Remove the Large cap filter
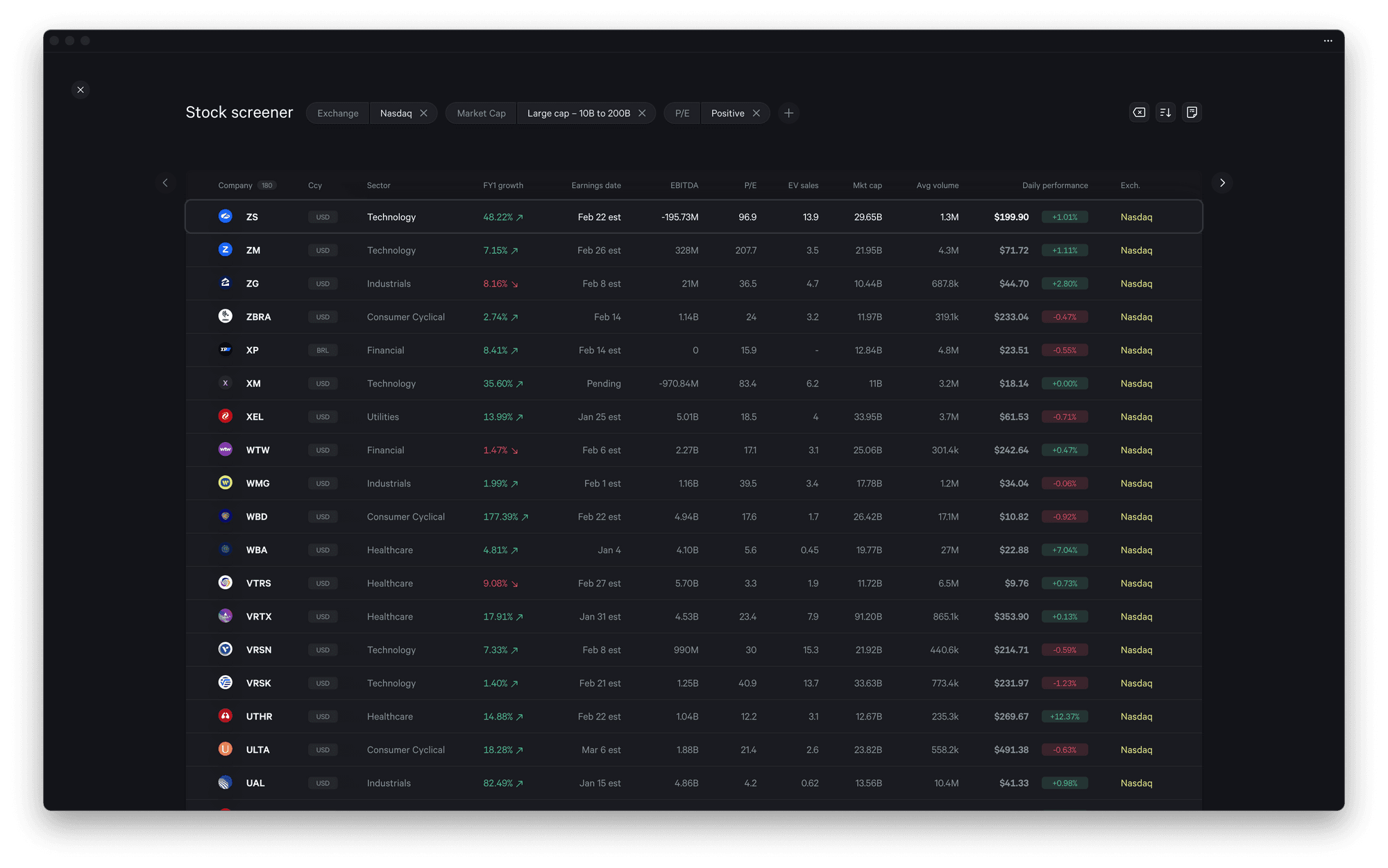 (642, 113)
